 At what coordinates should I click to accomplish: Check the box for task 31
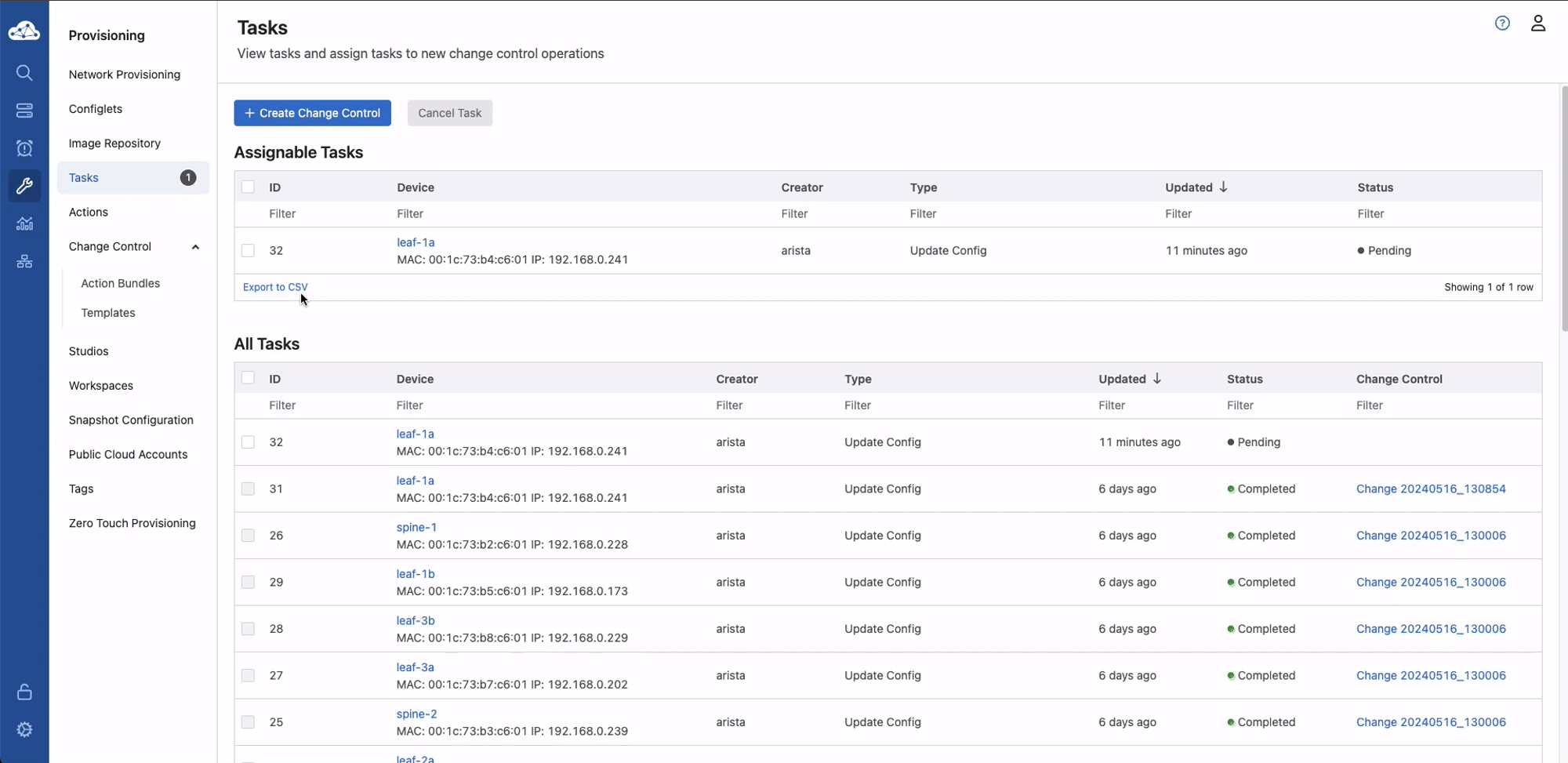(248, 489)
